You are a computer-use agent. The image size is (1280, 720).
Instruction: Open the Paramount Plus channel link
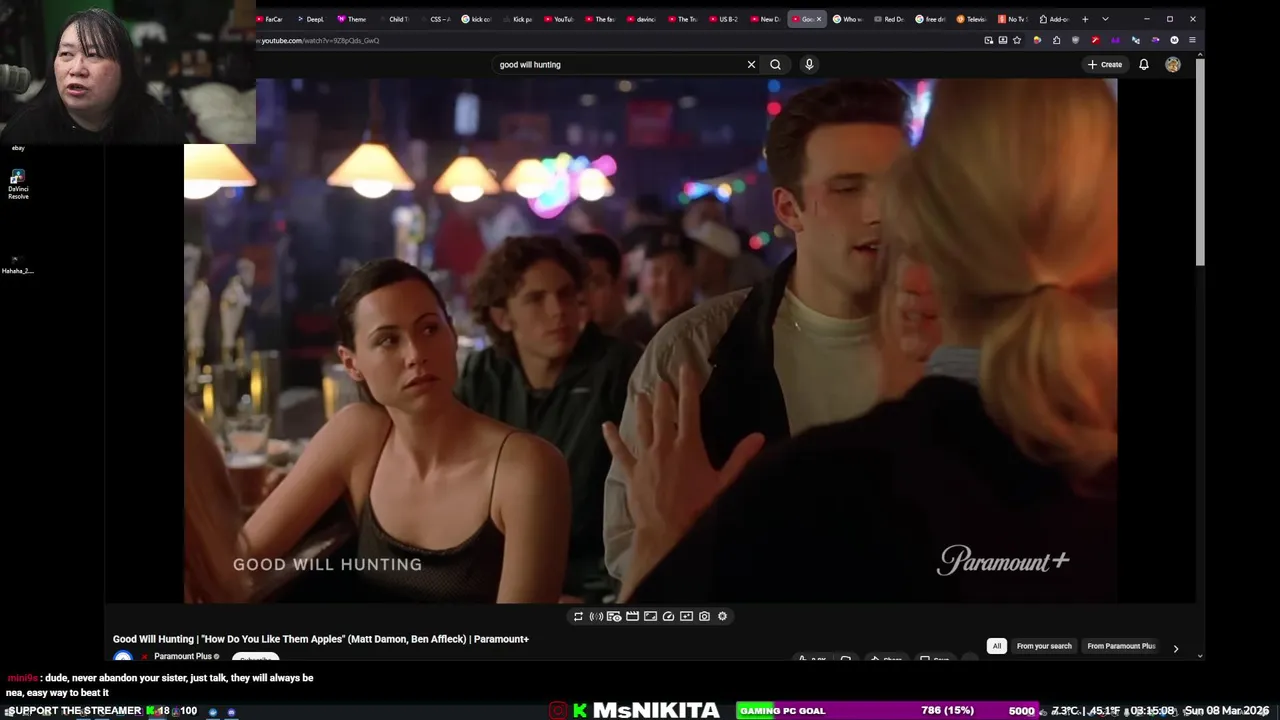pos(183,656)
